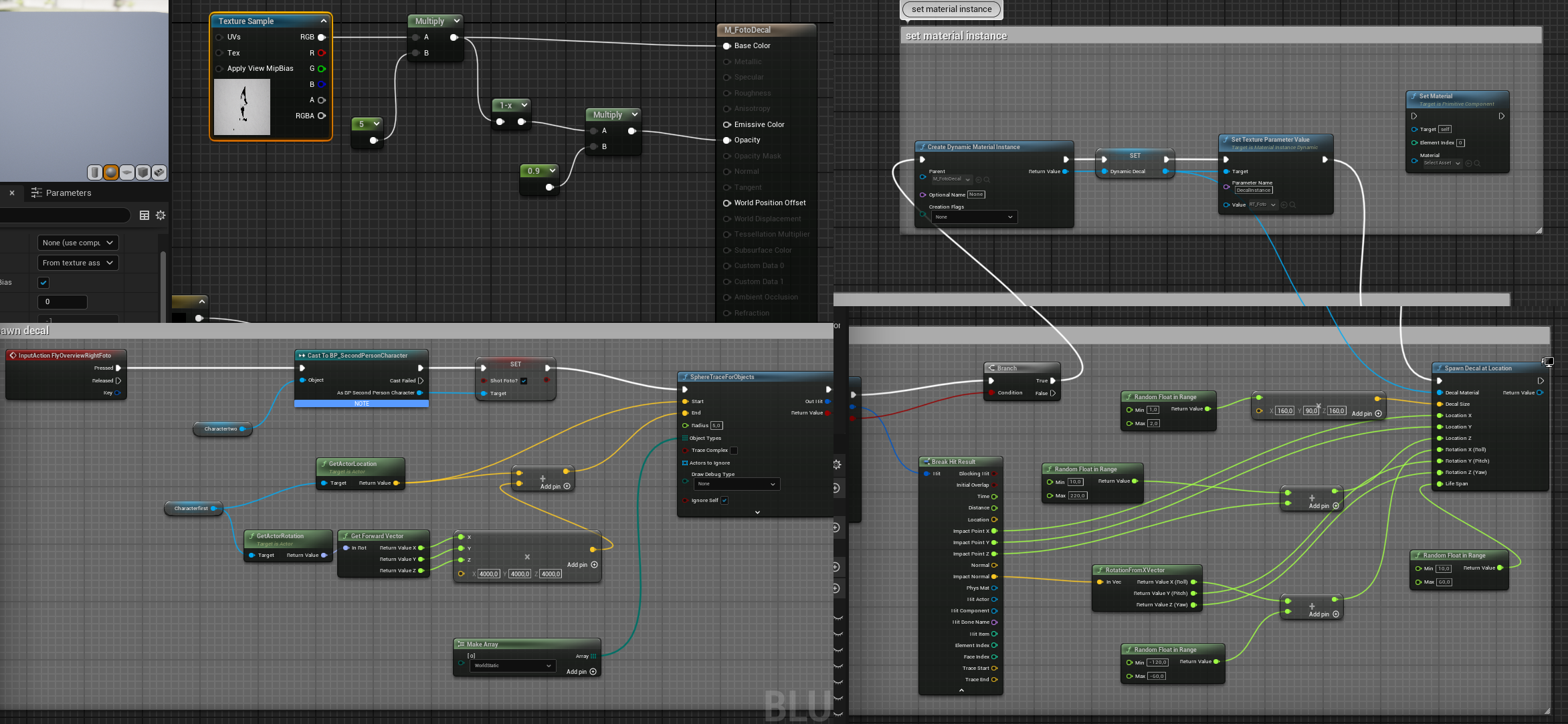Close the tab left of Parameters
The height and width of the screenshot is (724, 1568).
(x=12, y=193)
